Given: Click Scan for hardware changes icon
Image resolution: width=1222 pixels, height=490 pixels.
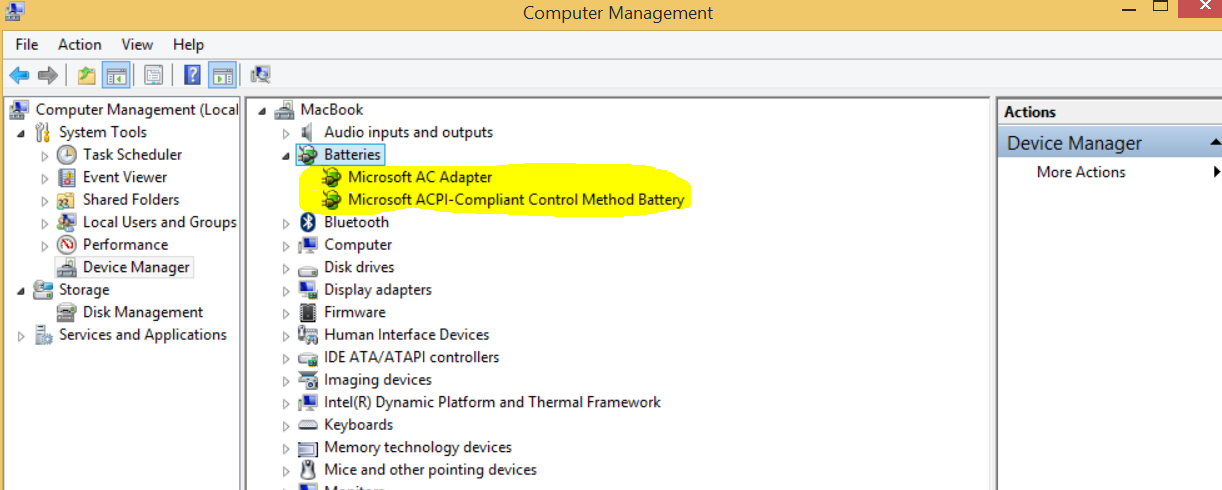Looking at the screenshot, I should point(261,75).
